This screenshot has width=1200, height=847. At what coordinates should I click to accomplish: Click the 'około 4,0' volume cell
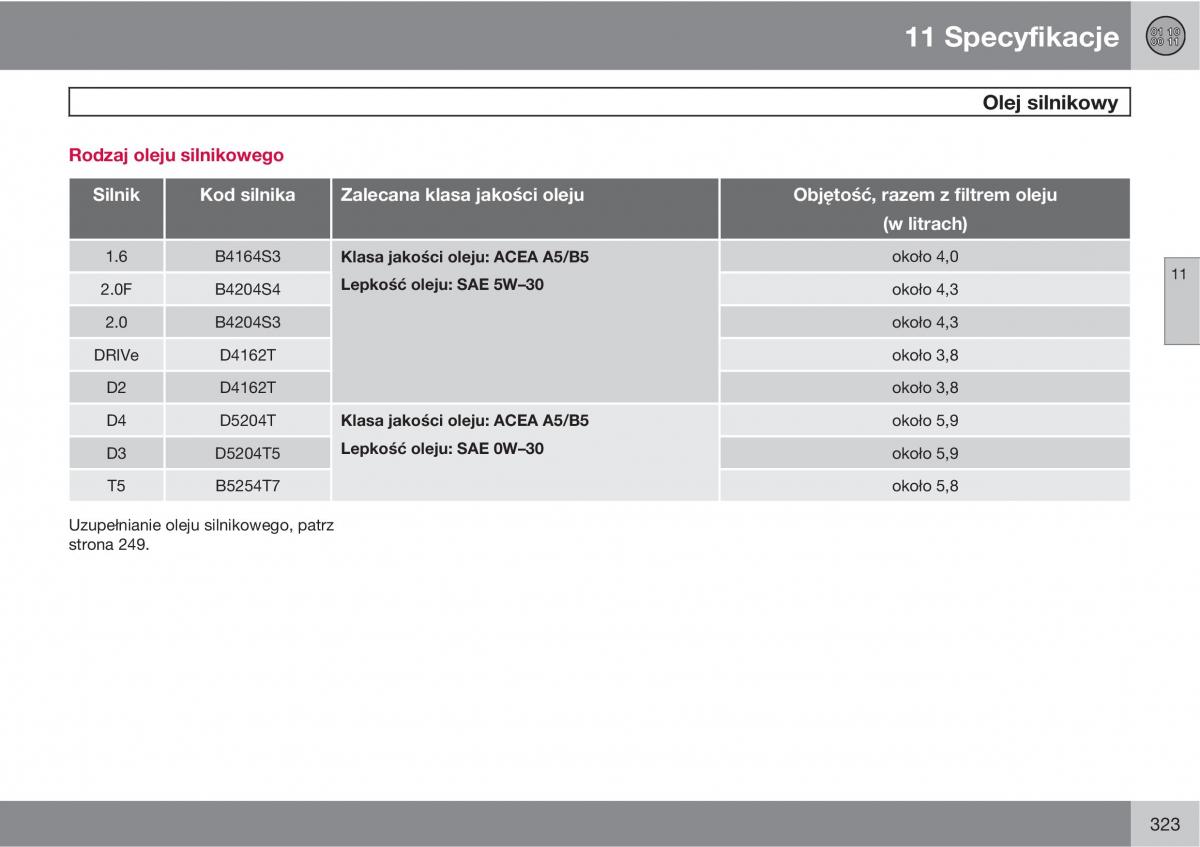tap(925, 256)
